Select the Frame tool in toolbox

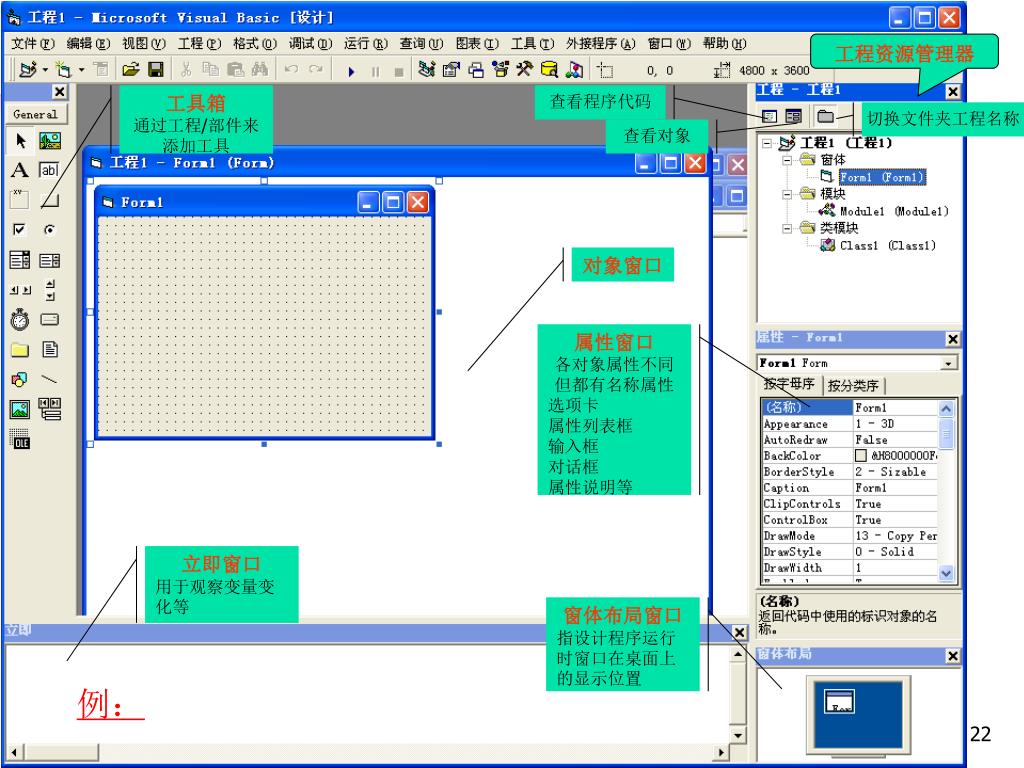click(x=20, y=199)
